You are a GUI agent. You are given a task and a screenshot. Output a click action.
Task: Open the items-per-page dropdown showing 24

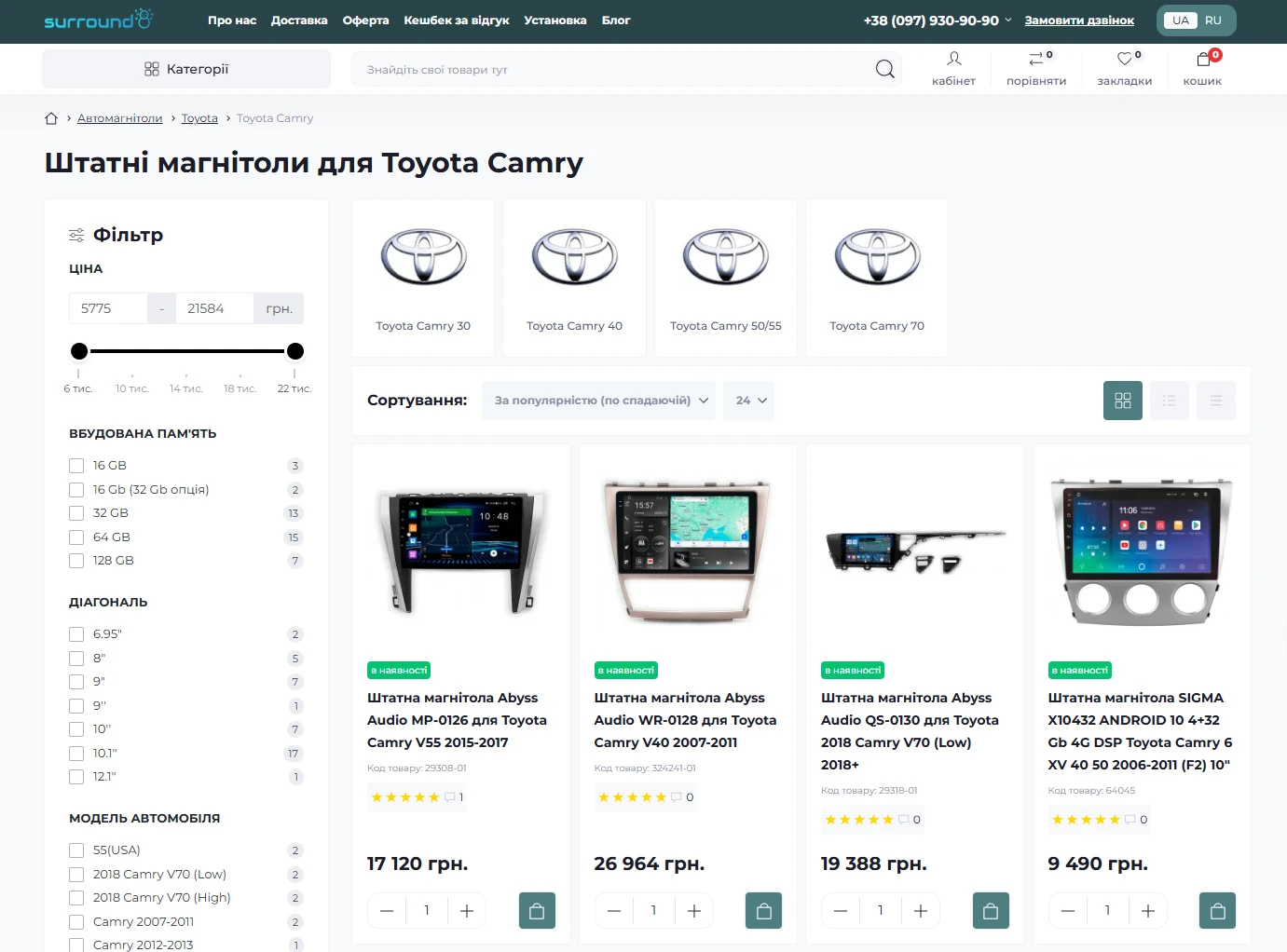click(x=749, y=401)
